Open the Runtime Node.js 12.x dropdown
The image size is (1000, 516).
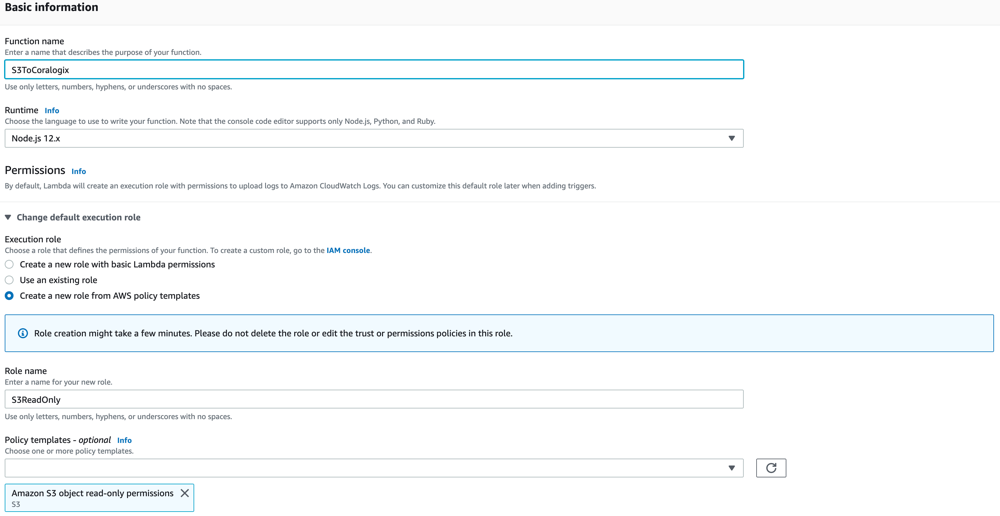click(374, 138)
